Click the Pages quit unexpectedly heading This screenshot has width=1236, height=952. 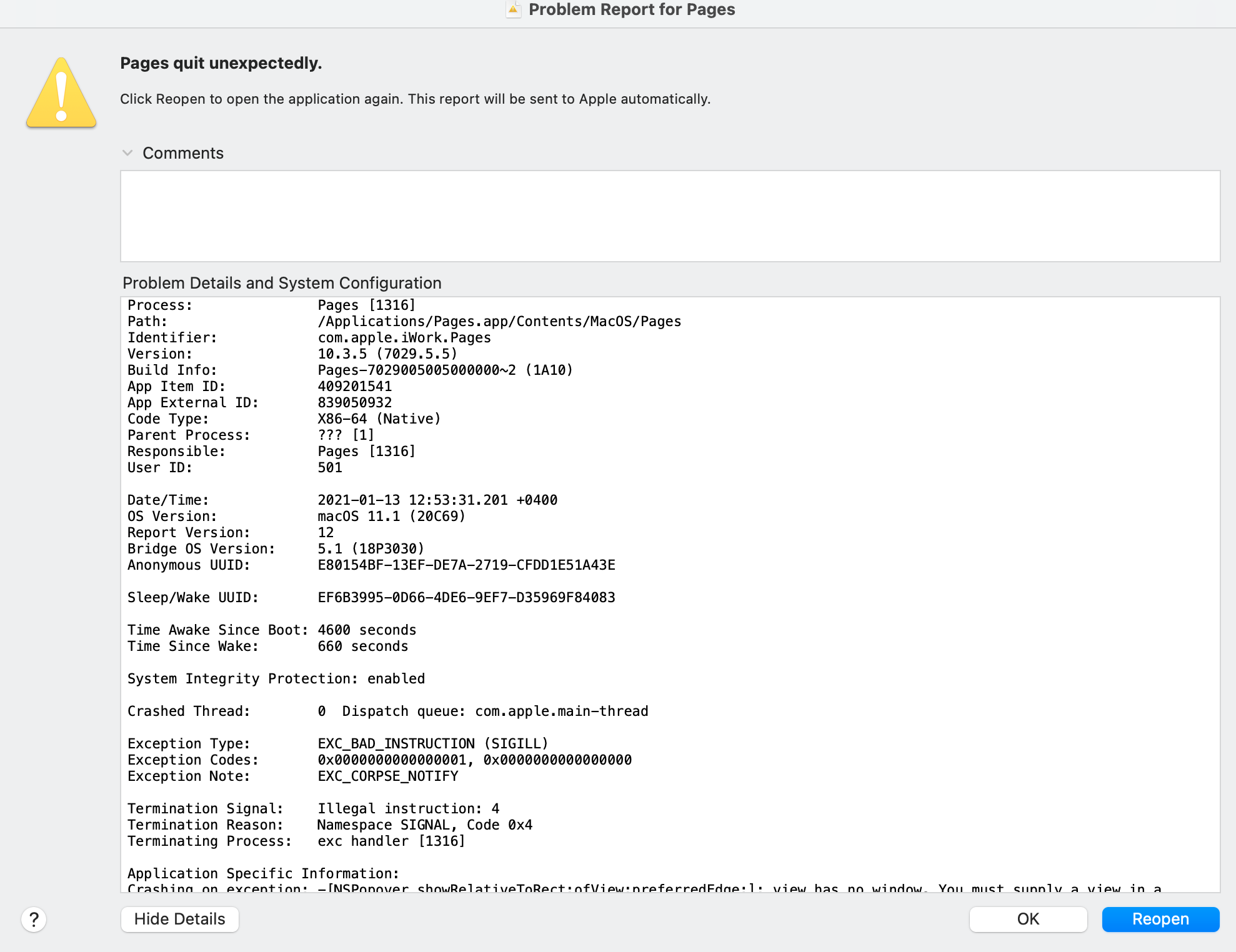click(221, 63)
